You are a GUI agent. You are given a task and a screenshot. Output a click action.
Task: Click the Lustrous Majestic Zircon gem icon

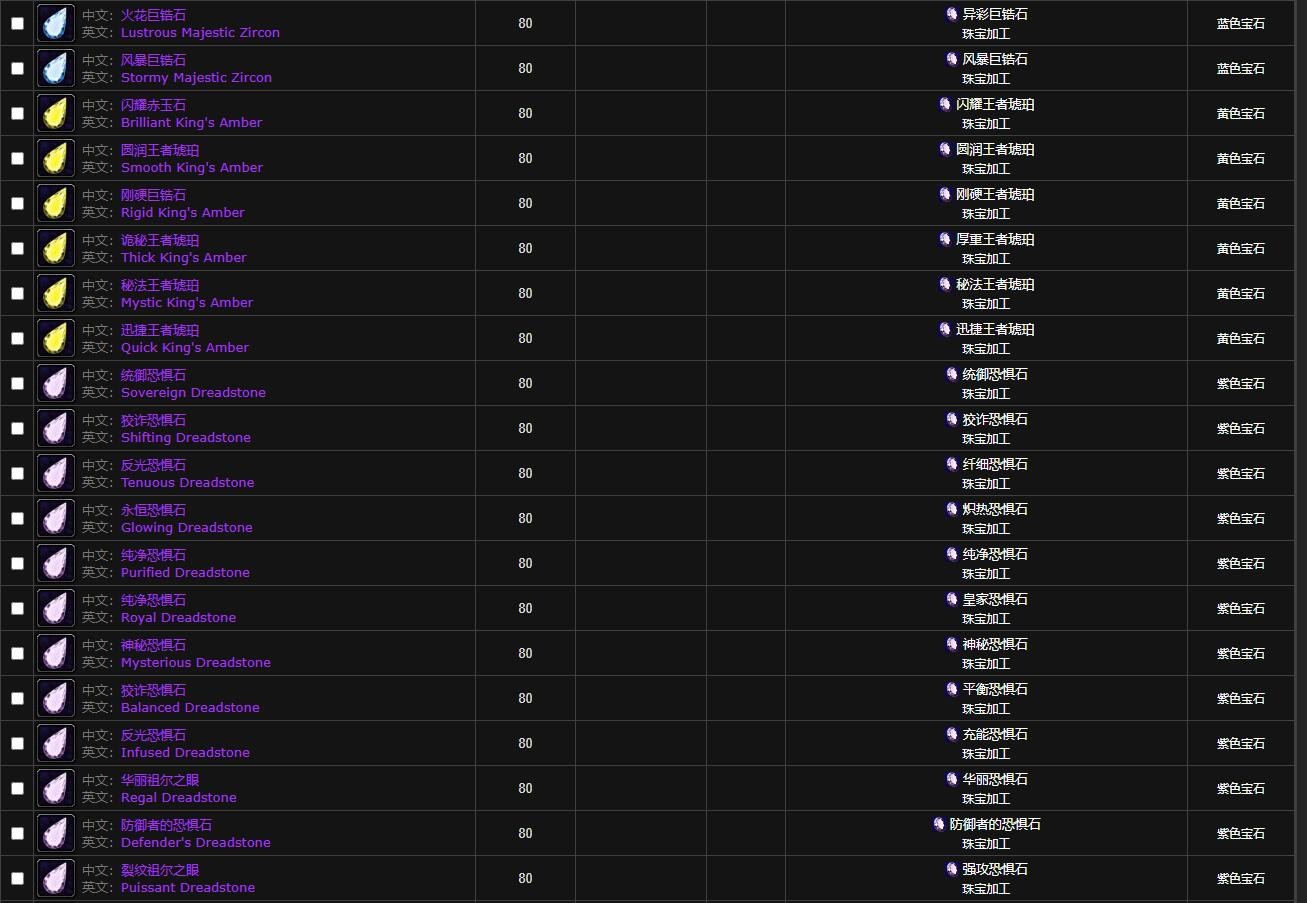56,23
